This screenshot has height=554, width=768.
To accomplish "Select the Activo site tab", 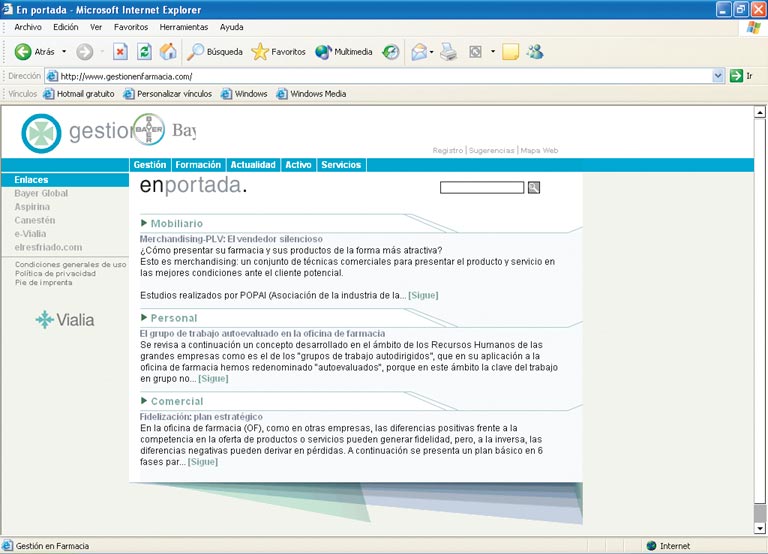I will [298, 165].
